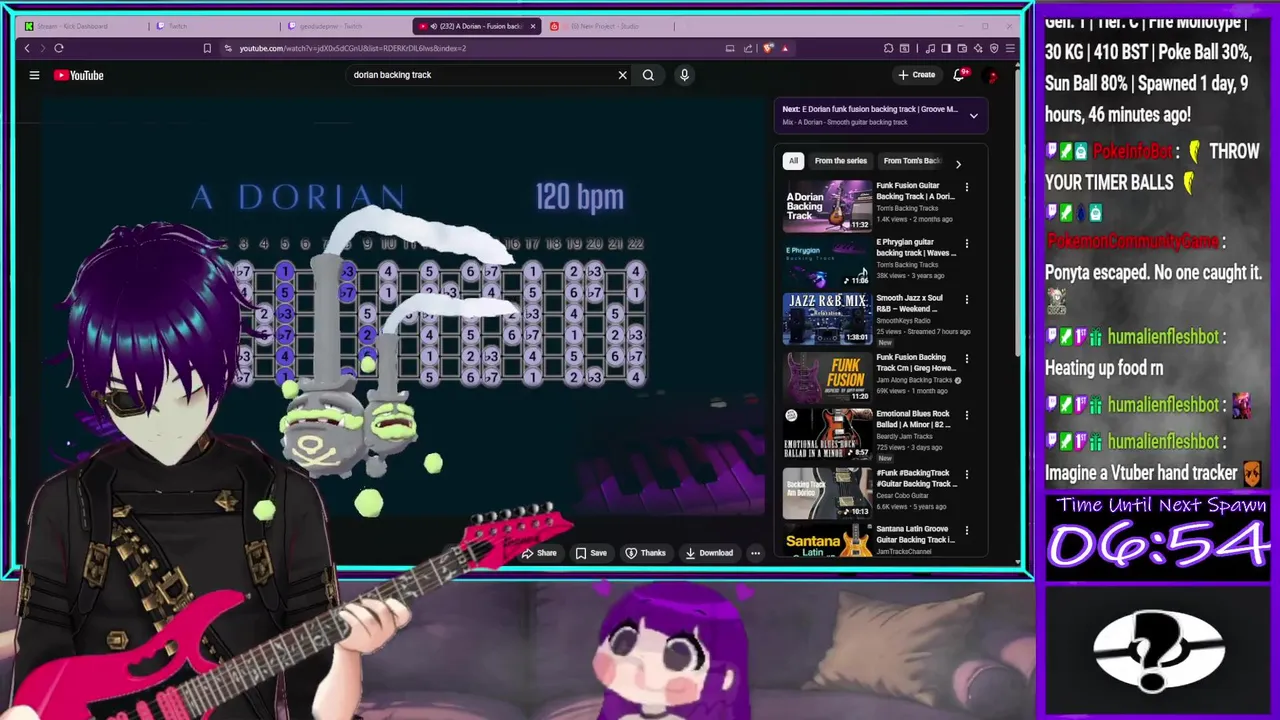The height and width of the screenshot is (720, 1280).
Task: Switch to the New Project Studio tab
Action: coord(608,26)
